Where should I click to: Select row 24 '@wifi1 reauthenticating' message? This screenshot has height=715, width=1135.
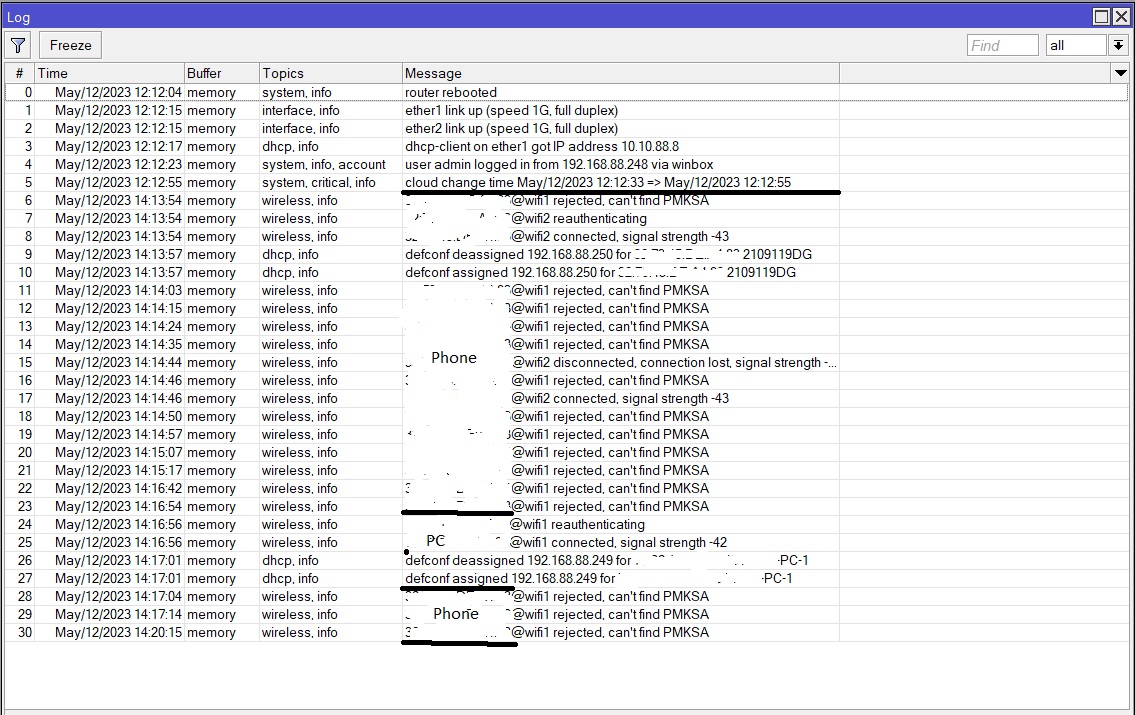pyautogui.click(x=566, y=525)
